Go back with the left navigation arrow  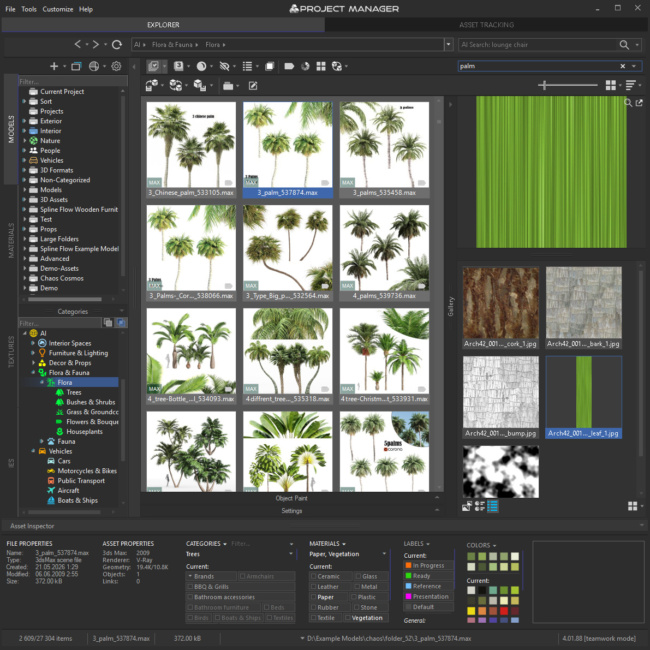coord(78,44)
